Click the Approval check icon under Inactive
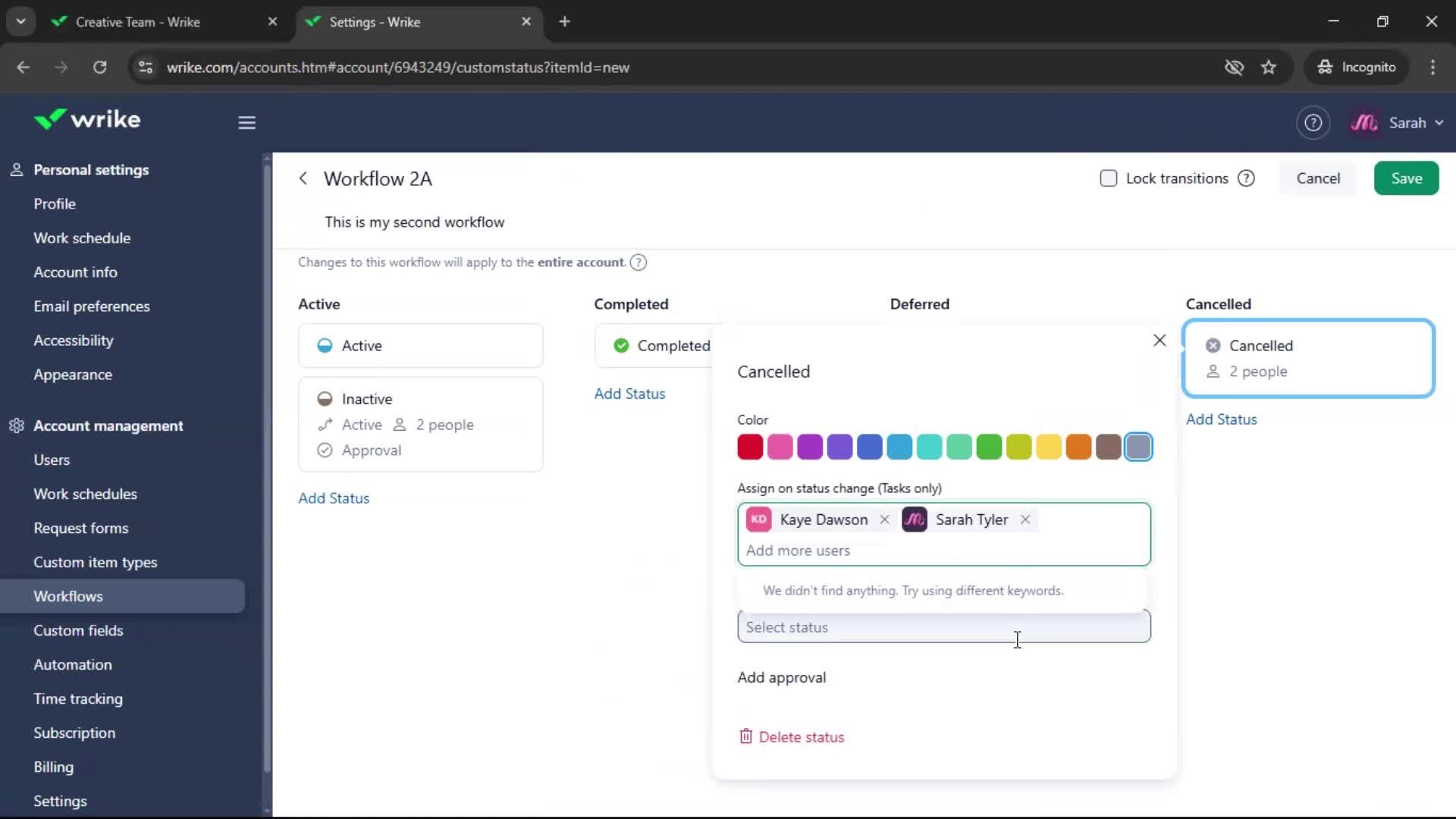 pyautogui.click(x=325, y=450)
